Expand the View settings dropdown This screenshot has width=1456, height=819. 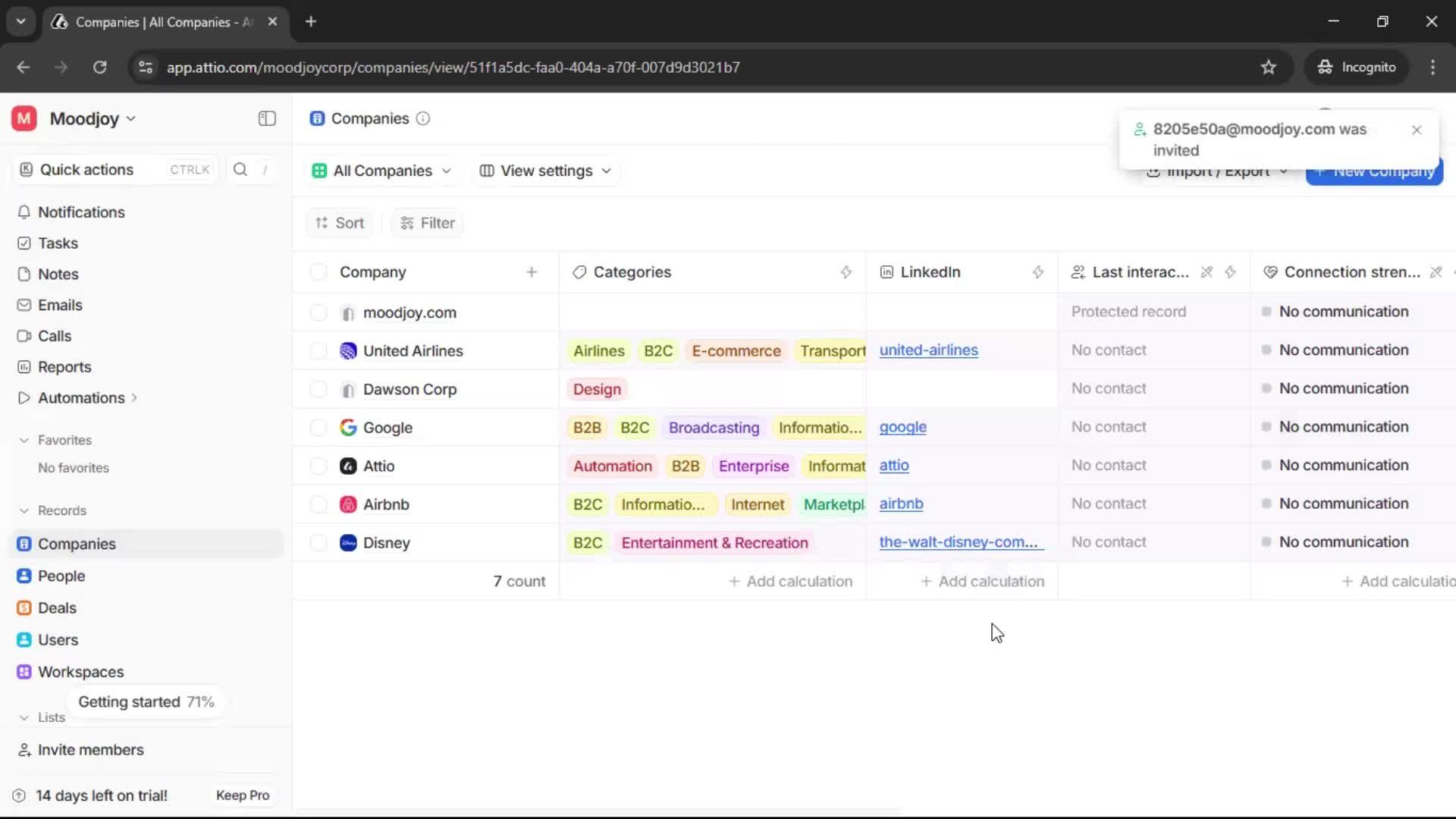pyautogui.click(x=545, y=171)
